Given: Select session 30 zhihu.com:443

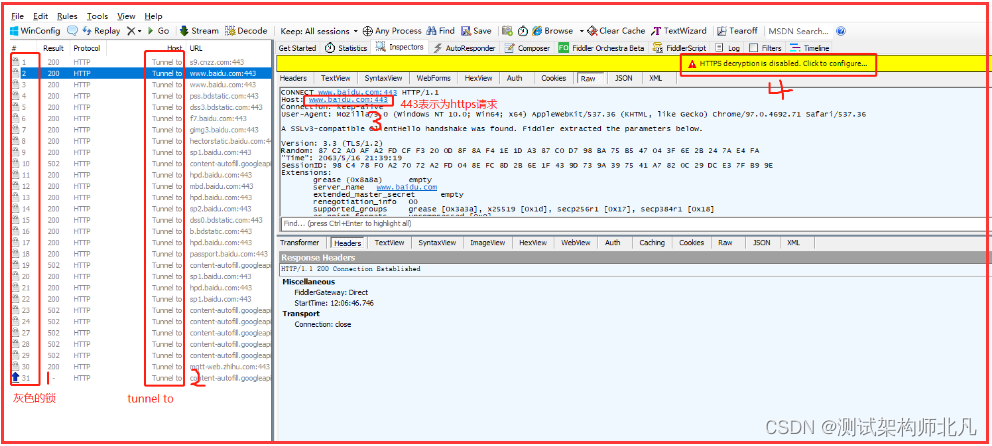Looking at the screenshot, I should point(140,366).
